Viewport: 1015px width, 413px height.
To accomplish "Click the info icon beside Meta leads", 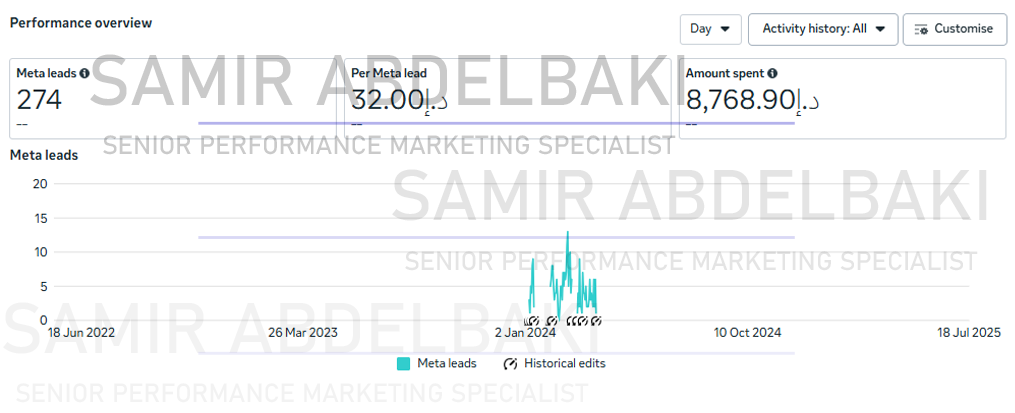I will (84, 73).
